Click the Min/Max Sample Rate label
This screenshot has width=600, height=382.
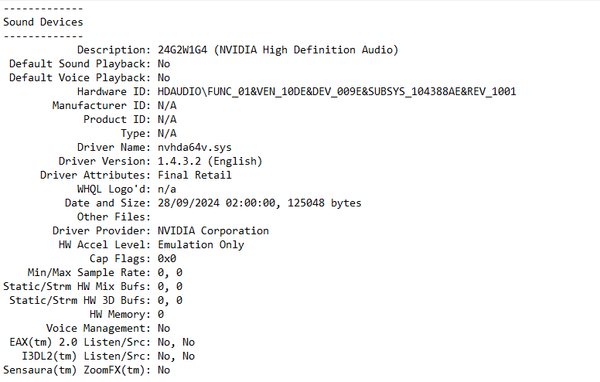point(89,273)
